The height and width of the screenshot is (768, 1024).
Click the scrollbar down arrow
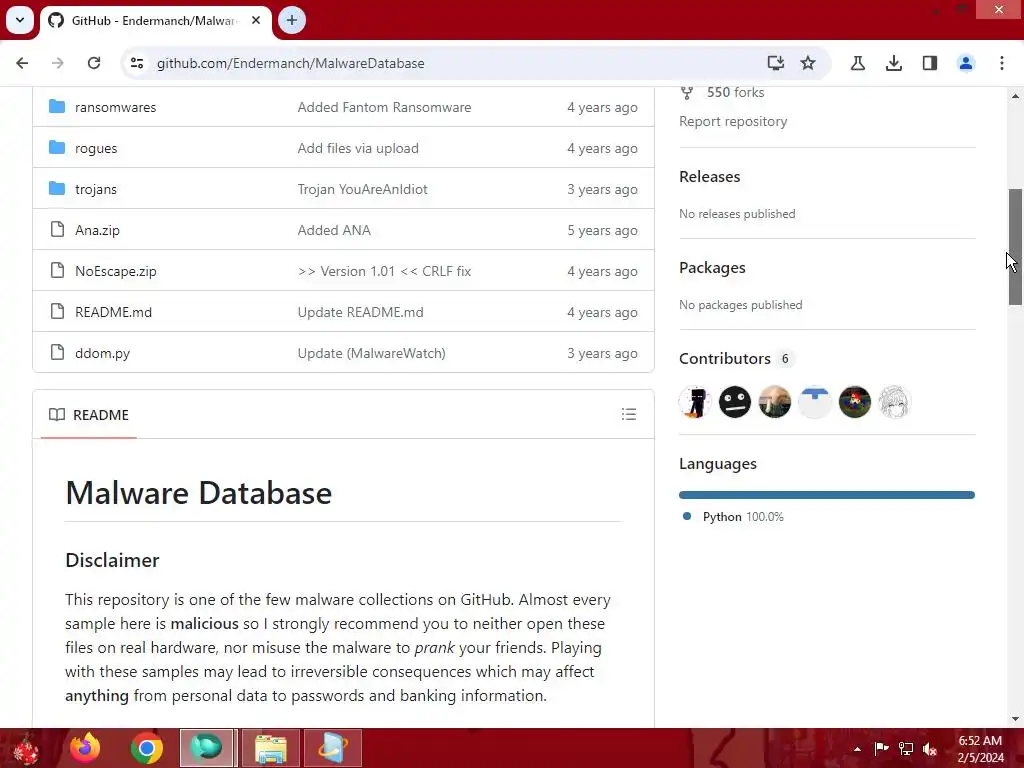(x=1015, y=719)
